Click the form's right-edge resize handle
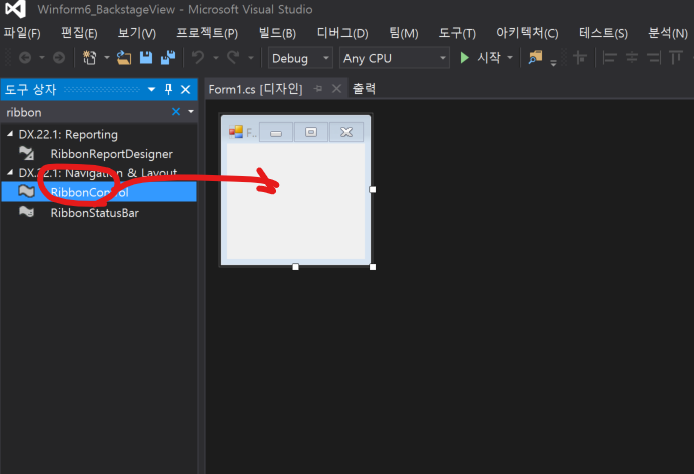The image size is (694, 474). click(373, 189)
